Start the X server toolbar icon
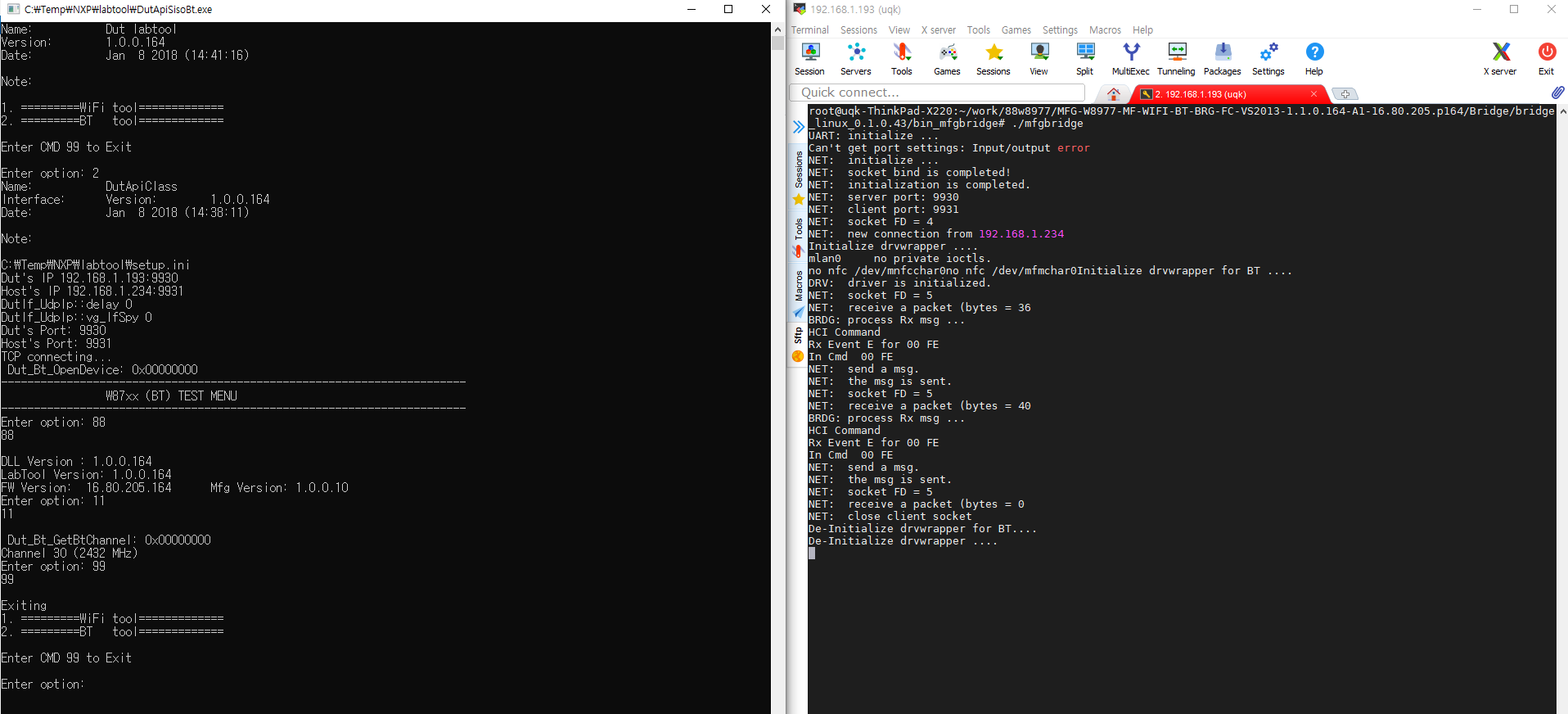This screenshot has height=714, width=1568. coord(1501,59)
